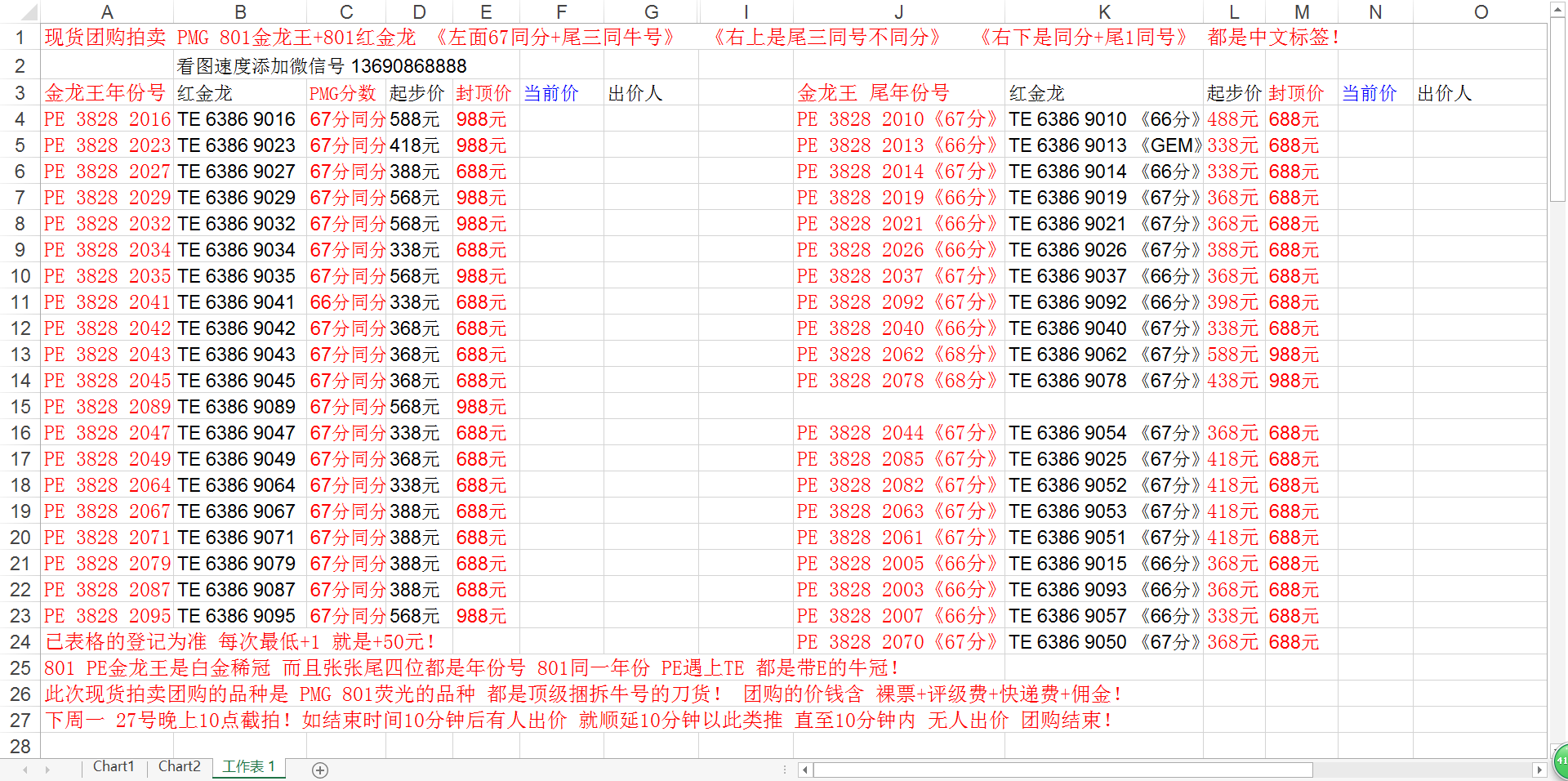Screen dimensions: 1568x781
Task: Click cell PE 3828 2062《68分》
Action: [899, 355]
